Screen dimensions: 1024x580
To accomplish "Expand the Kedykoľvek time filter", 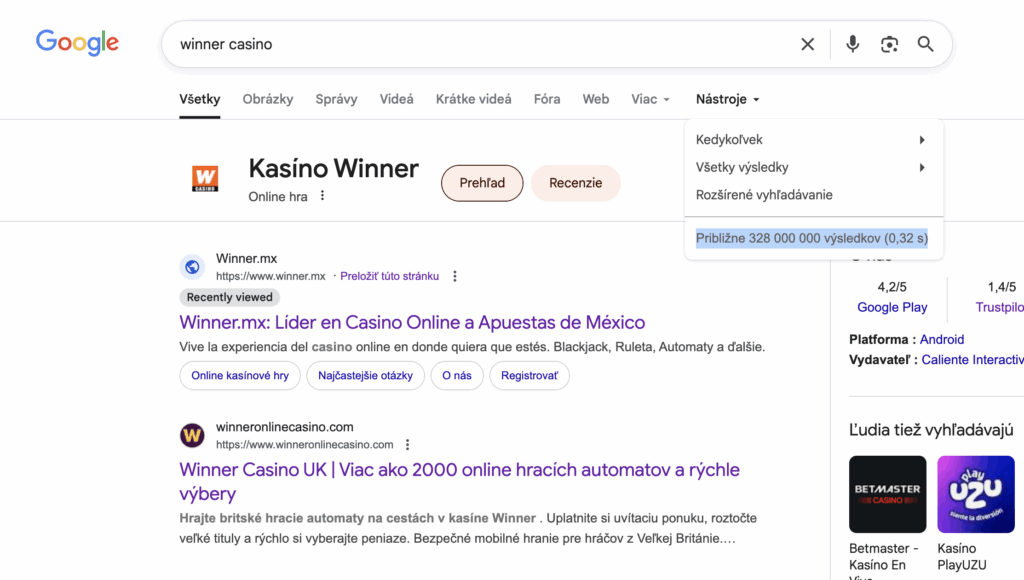I will [812, 140].
